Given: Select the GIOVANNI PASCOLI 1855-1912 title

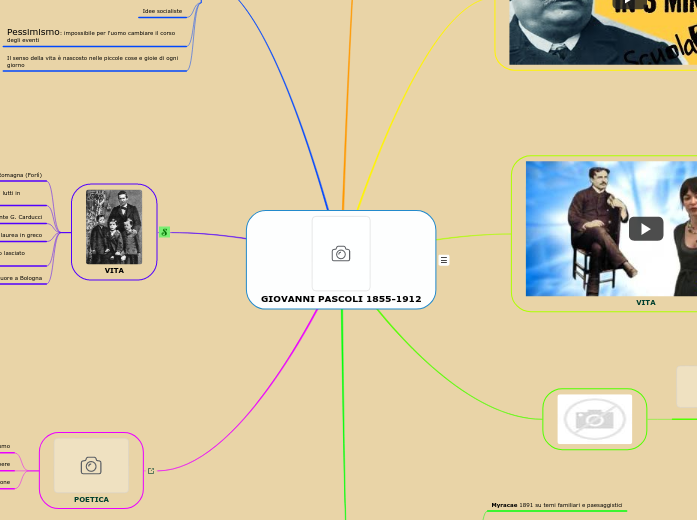Looking at the screenshot, I should pos(341,299).
